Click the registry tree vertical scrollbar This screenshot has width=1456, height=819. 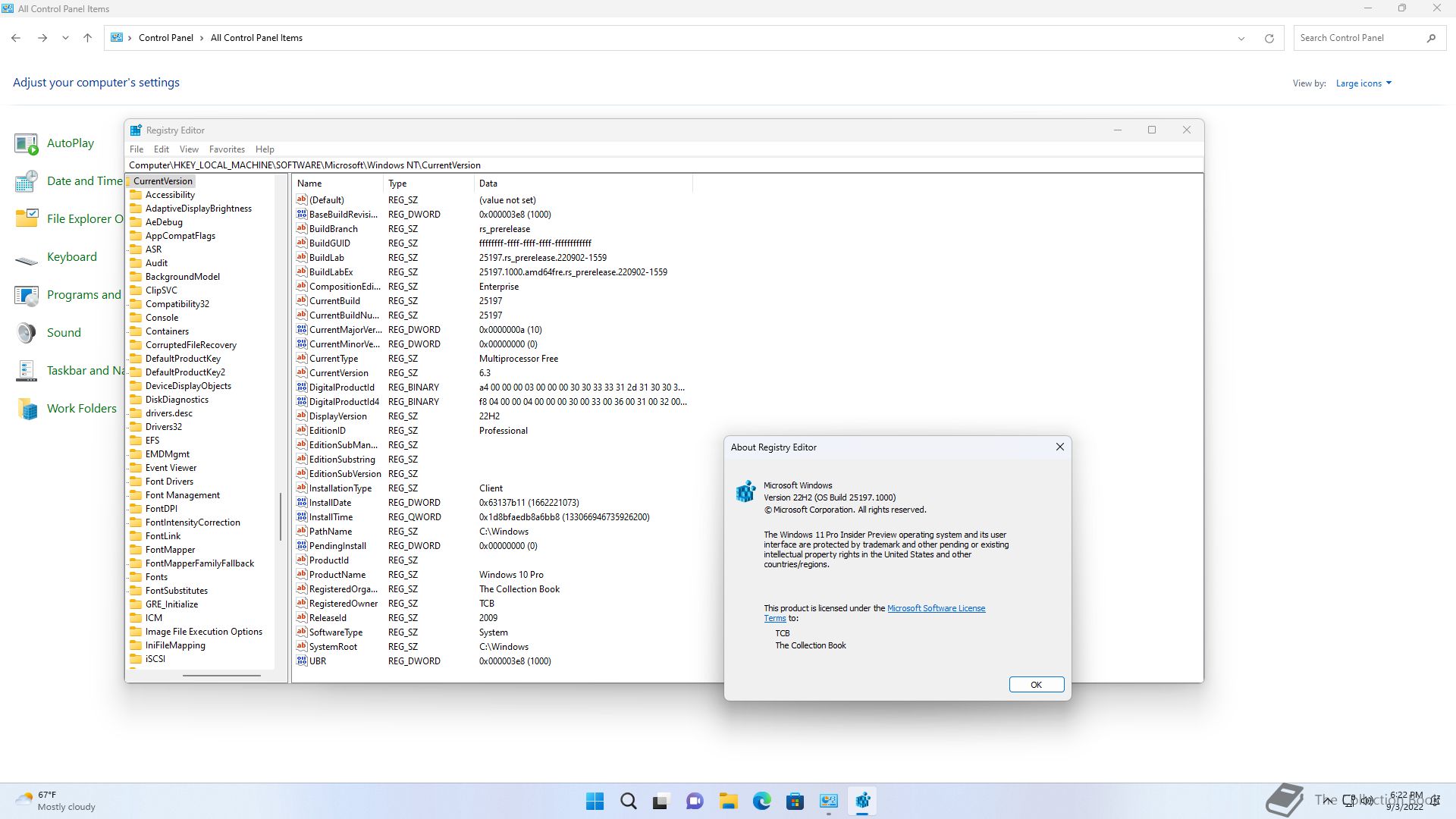click(x=281, y=516)
